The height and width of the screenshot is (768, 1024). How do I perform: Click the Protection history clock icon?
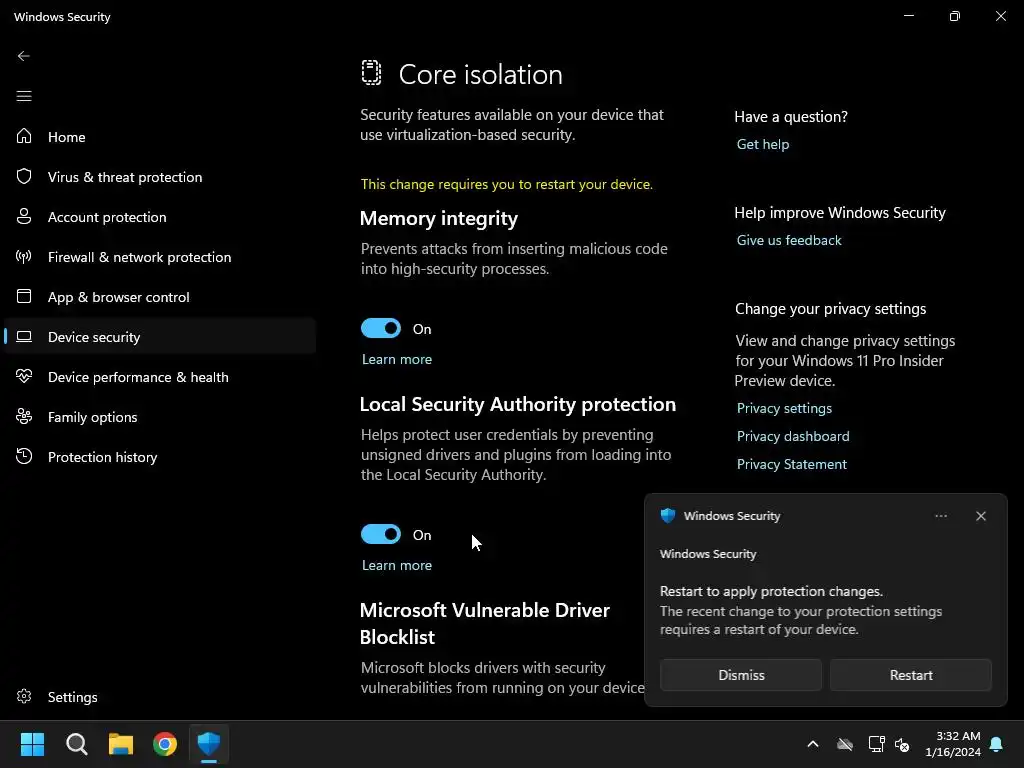click(x=24, y=456)
